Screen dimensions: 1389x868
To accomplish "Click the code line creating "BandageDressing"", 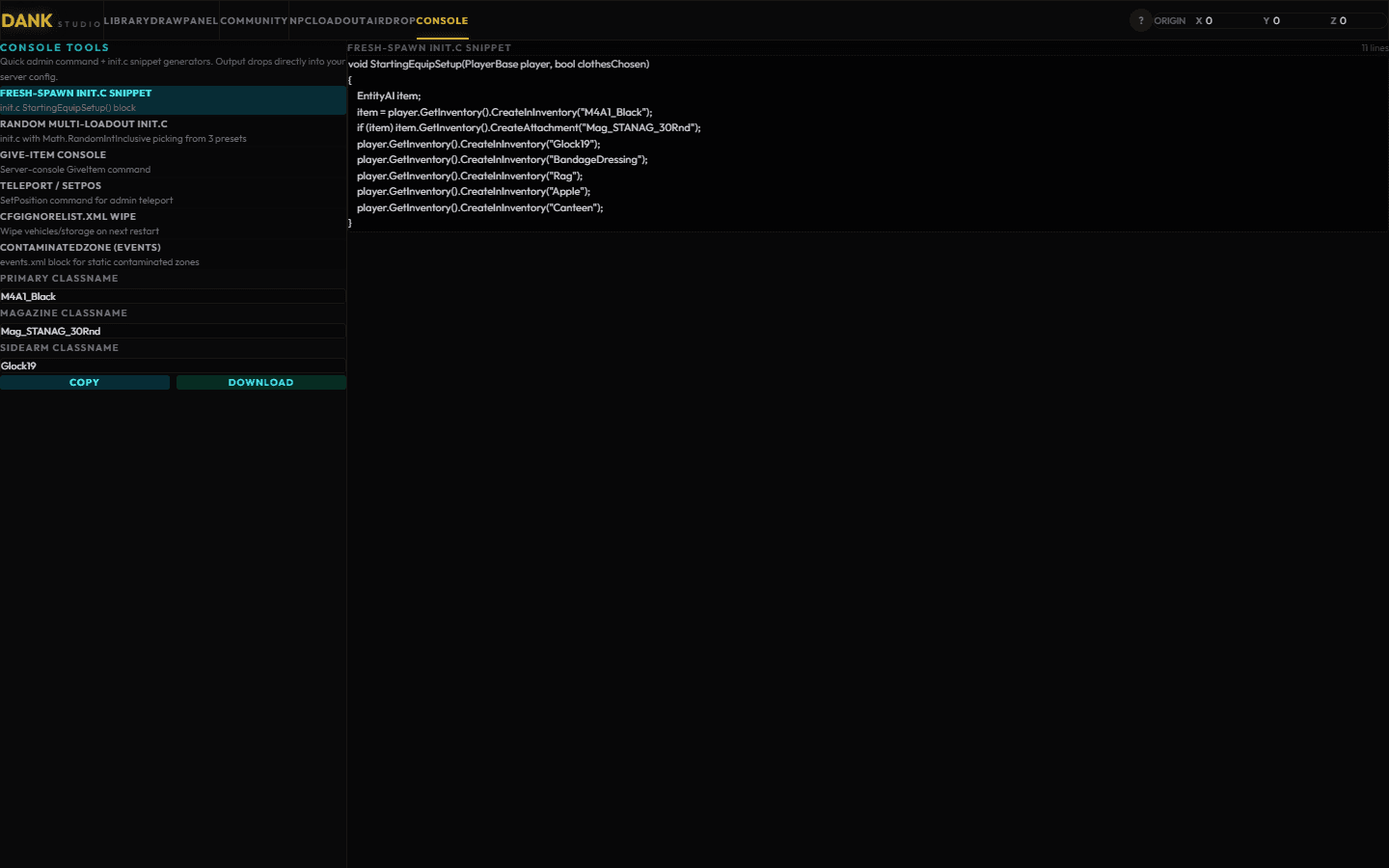I will [503, 159].
